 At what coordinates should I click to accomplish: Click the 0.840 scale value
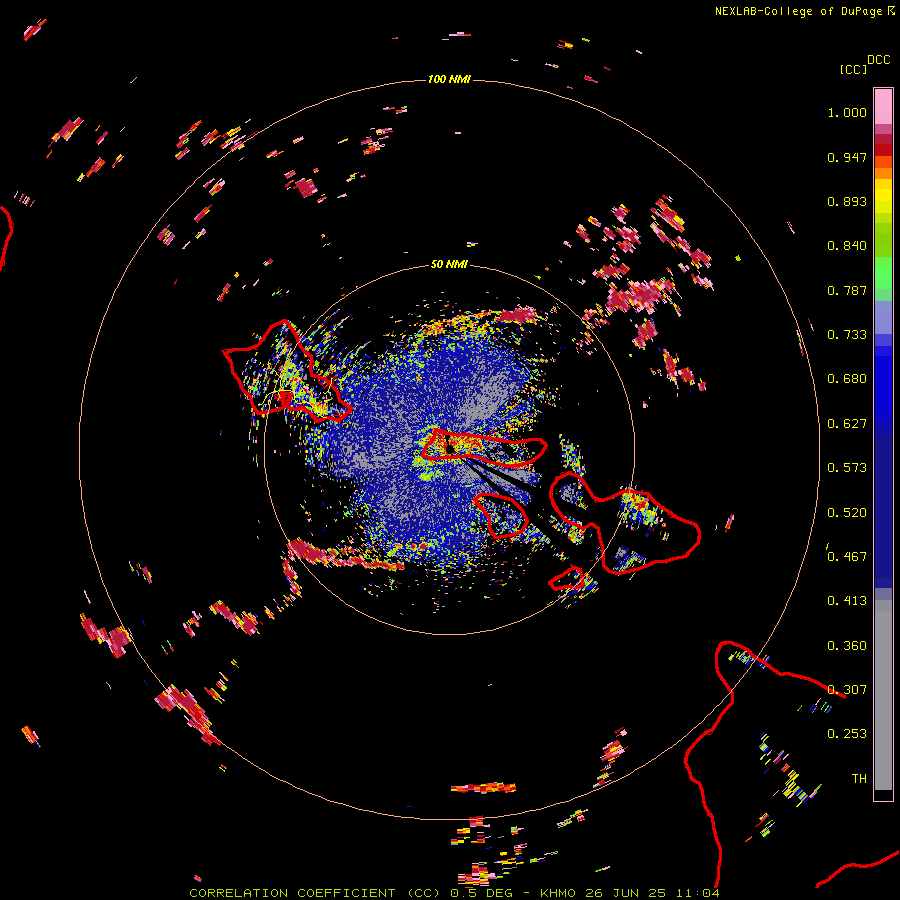847,246
